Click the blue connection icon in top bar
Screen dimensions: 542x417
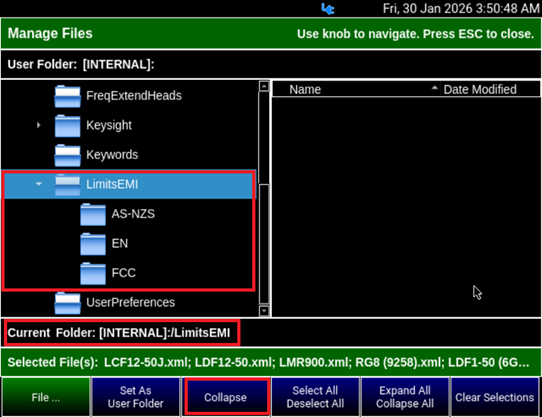point(327,9)
